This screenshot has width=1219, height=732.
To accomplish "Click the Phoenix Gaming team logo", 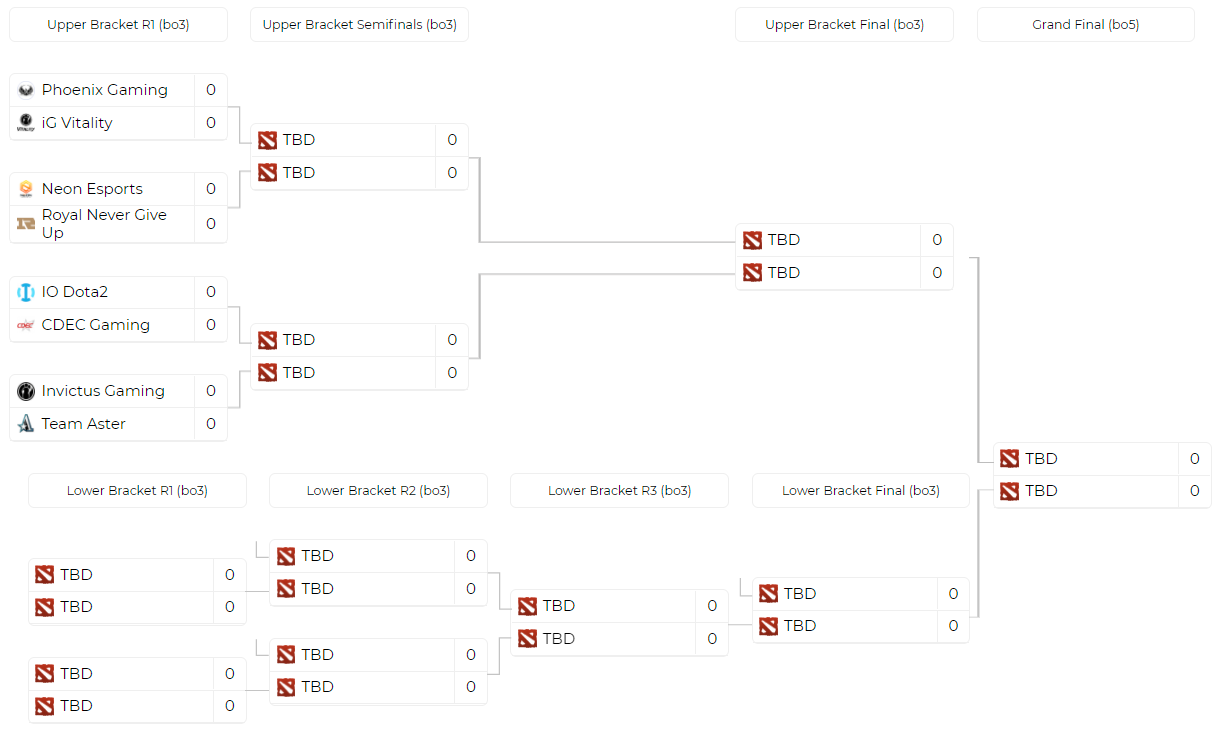I will (x=26, y=90).
